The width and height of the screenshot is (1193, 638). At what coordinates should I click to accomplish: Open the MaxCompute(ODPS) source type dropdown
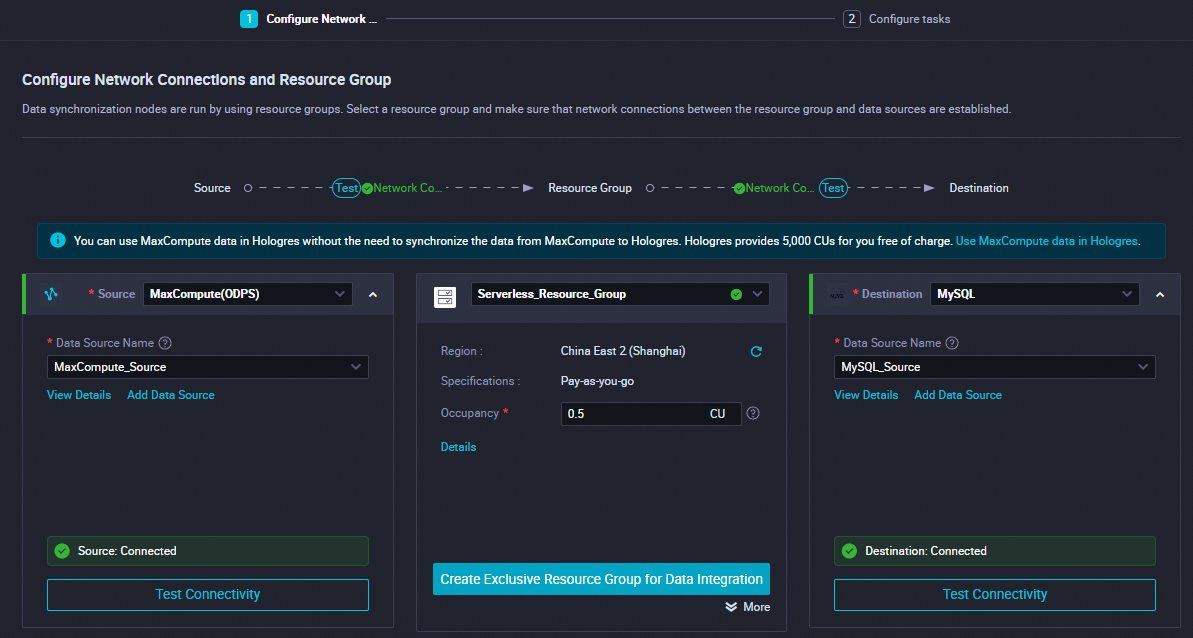pos(247,294)
